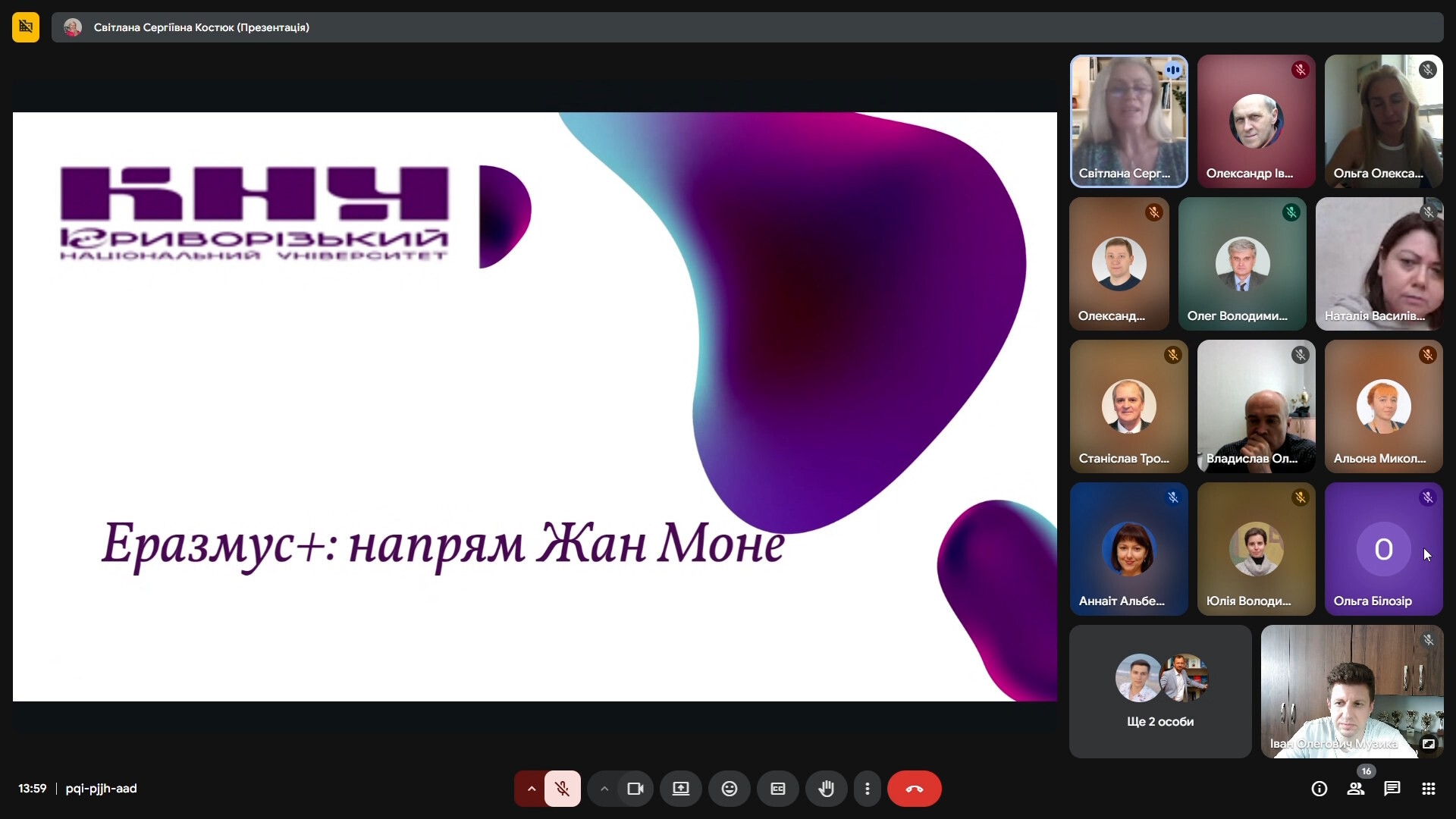Click the participant count badge 16

[1367, 771]
